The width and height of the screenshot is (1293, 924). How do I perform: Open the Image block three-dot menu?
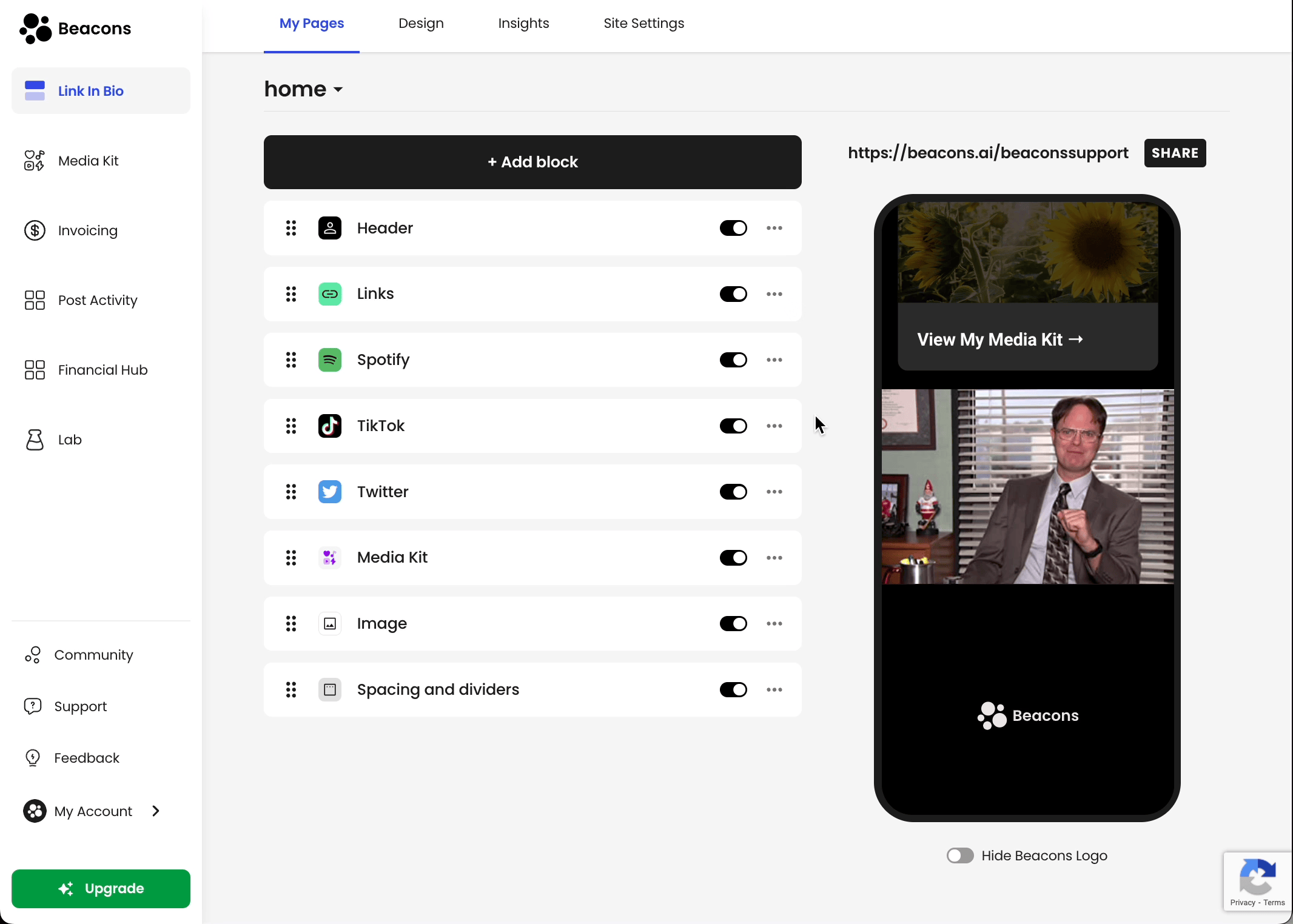(x=774, y=624)
